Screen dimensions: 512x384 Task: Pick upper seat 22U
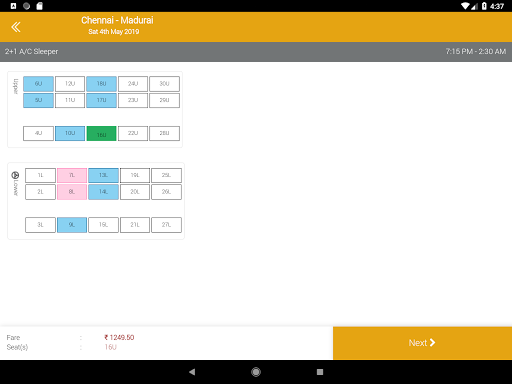[133, 133]
